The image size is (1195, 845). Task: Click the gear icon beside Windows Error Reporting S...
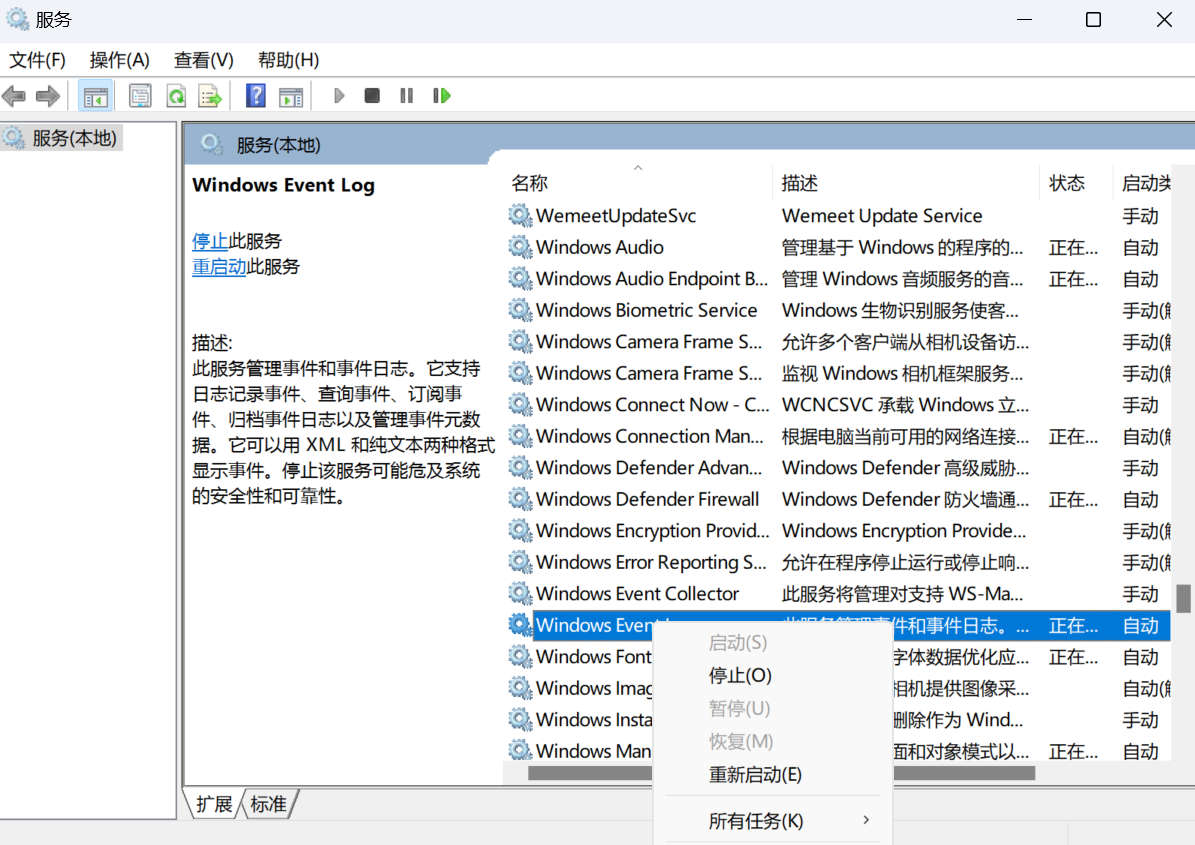(521, 562)
